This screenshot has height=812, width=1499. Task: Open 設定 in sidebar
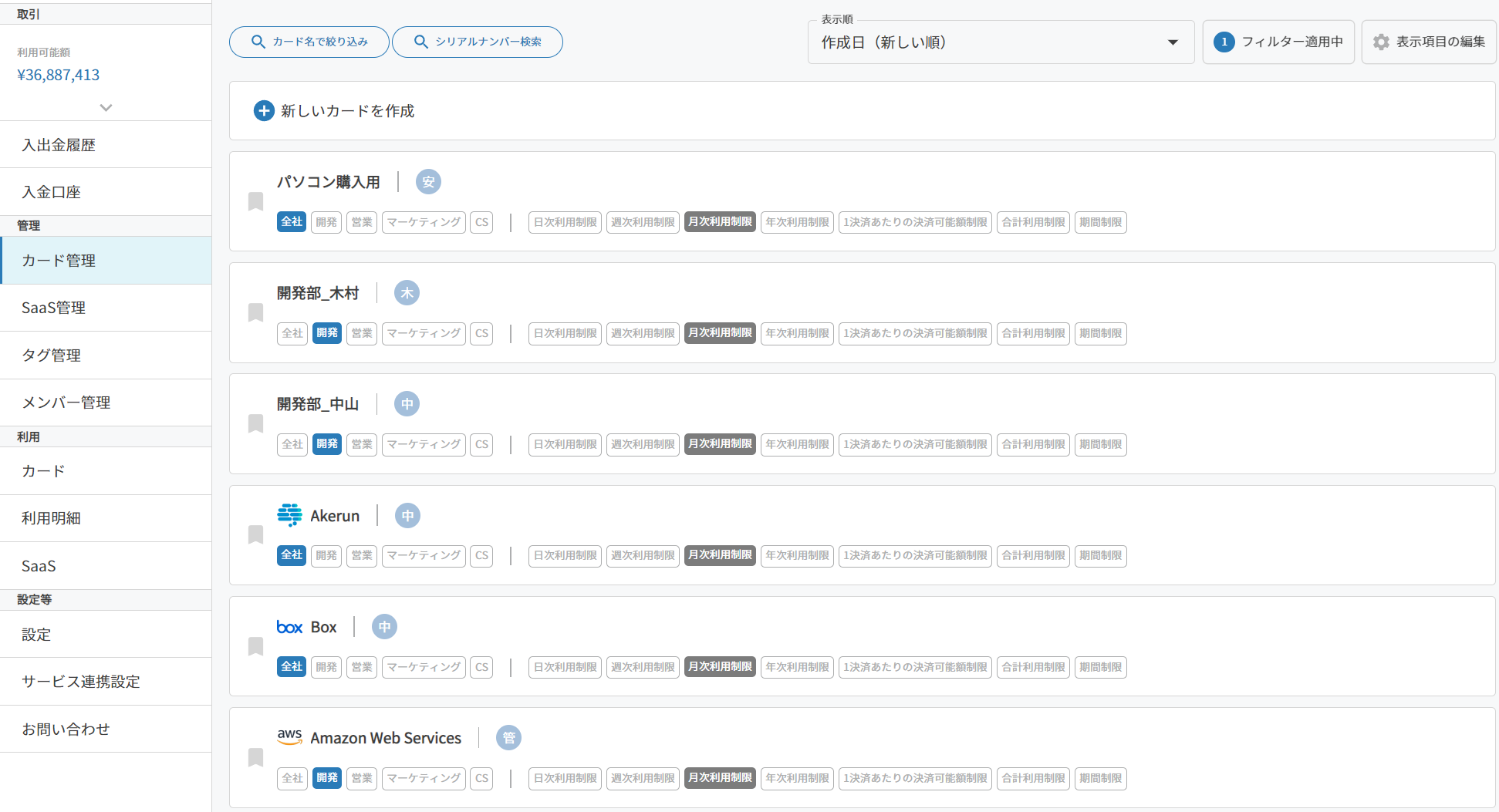106,635
